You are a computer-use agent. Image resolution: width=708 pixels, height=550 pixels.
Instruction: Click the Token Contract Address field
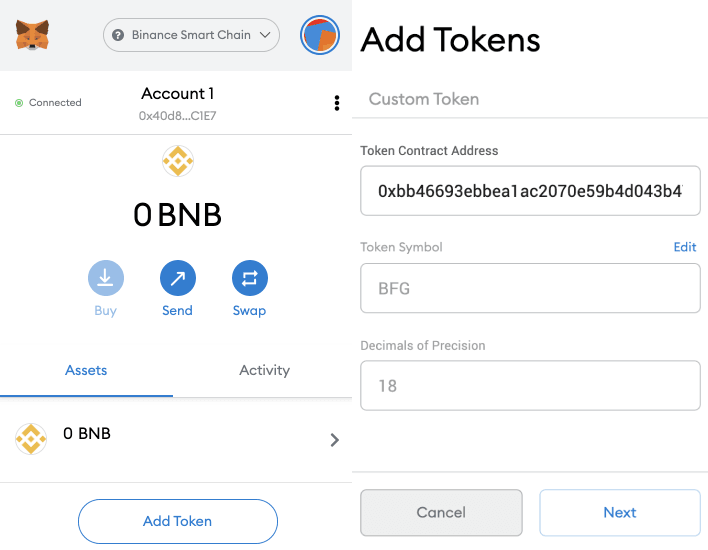[530, 191]
